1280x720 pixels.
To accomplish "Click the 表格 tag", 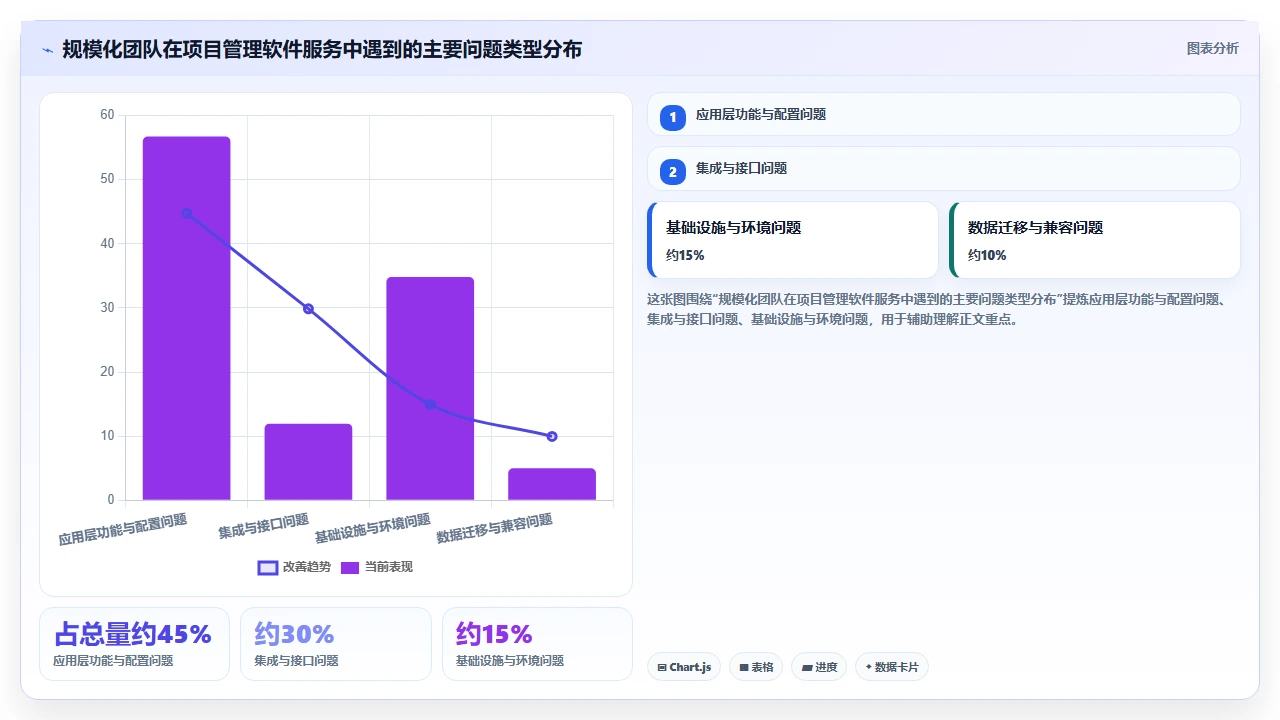I will pos(756,667).
